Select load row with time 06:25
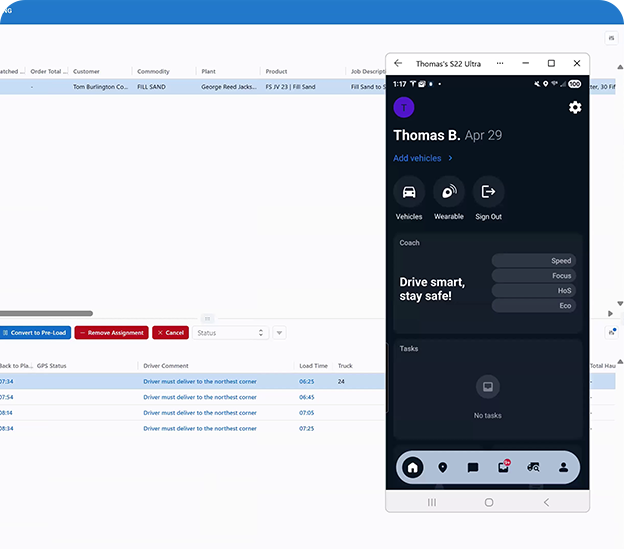Viewport: 624px width, 549px height. click(192, 381)
